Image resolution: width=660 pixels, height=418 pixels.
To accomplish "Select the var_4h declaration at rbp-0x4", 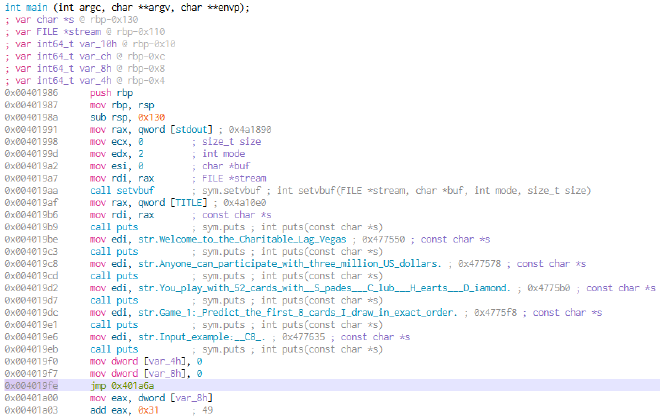I will point(85,80).
